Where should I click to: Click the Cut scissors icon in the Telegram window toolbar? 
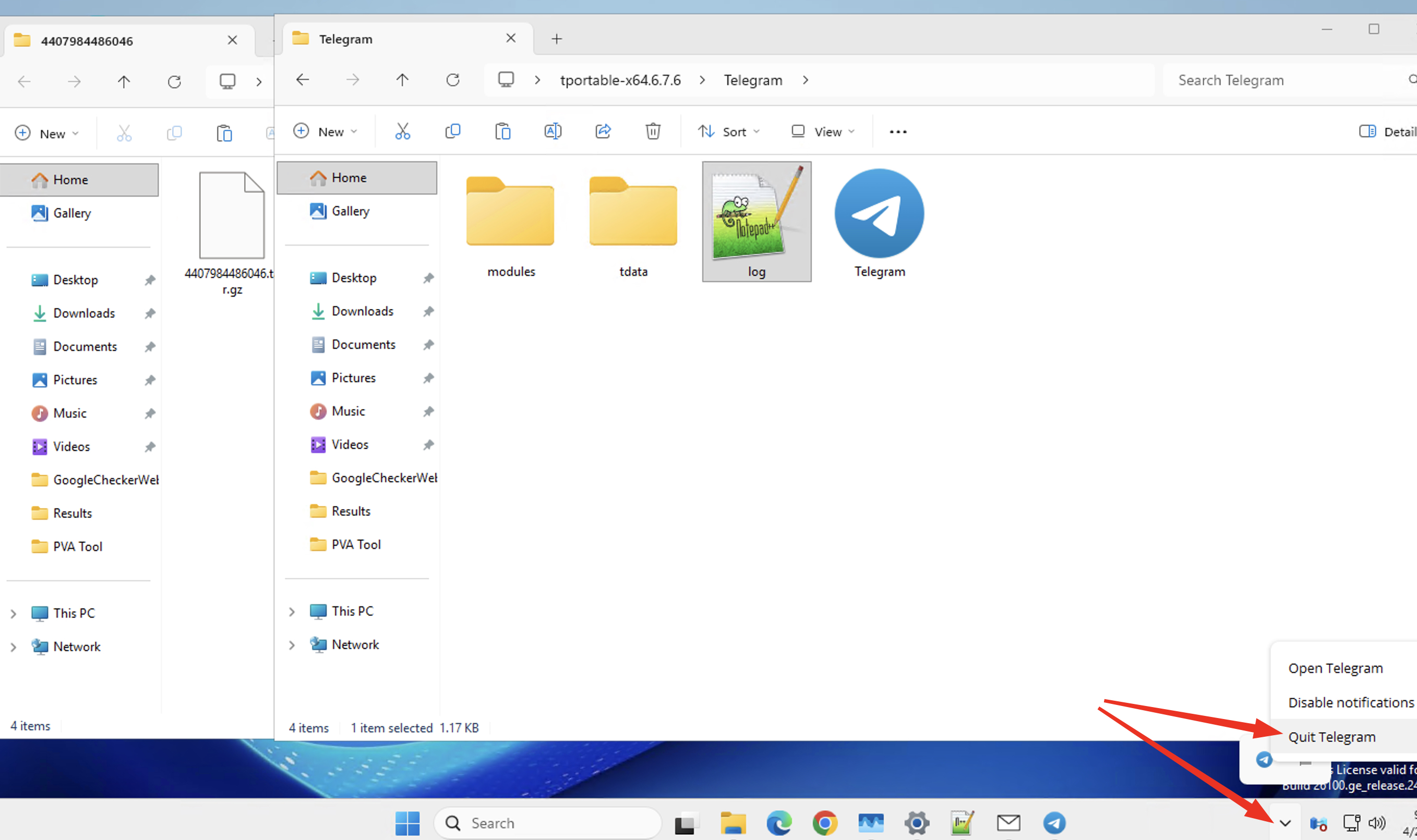pyautogui.click(x=402, y=131)
